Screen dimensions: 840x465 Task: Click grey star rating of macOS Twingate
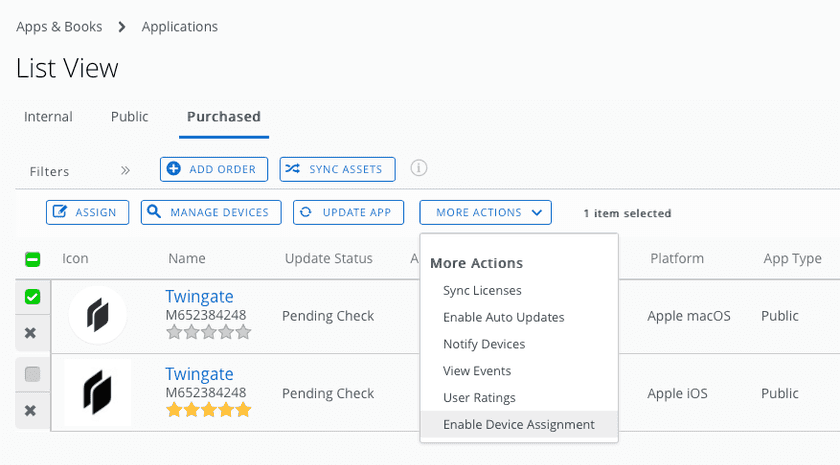(x=208, y=332)
